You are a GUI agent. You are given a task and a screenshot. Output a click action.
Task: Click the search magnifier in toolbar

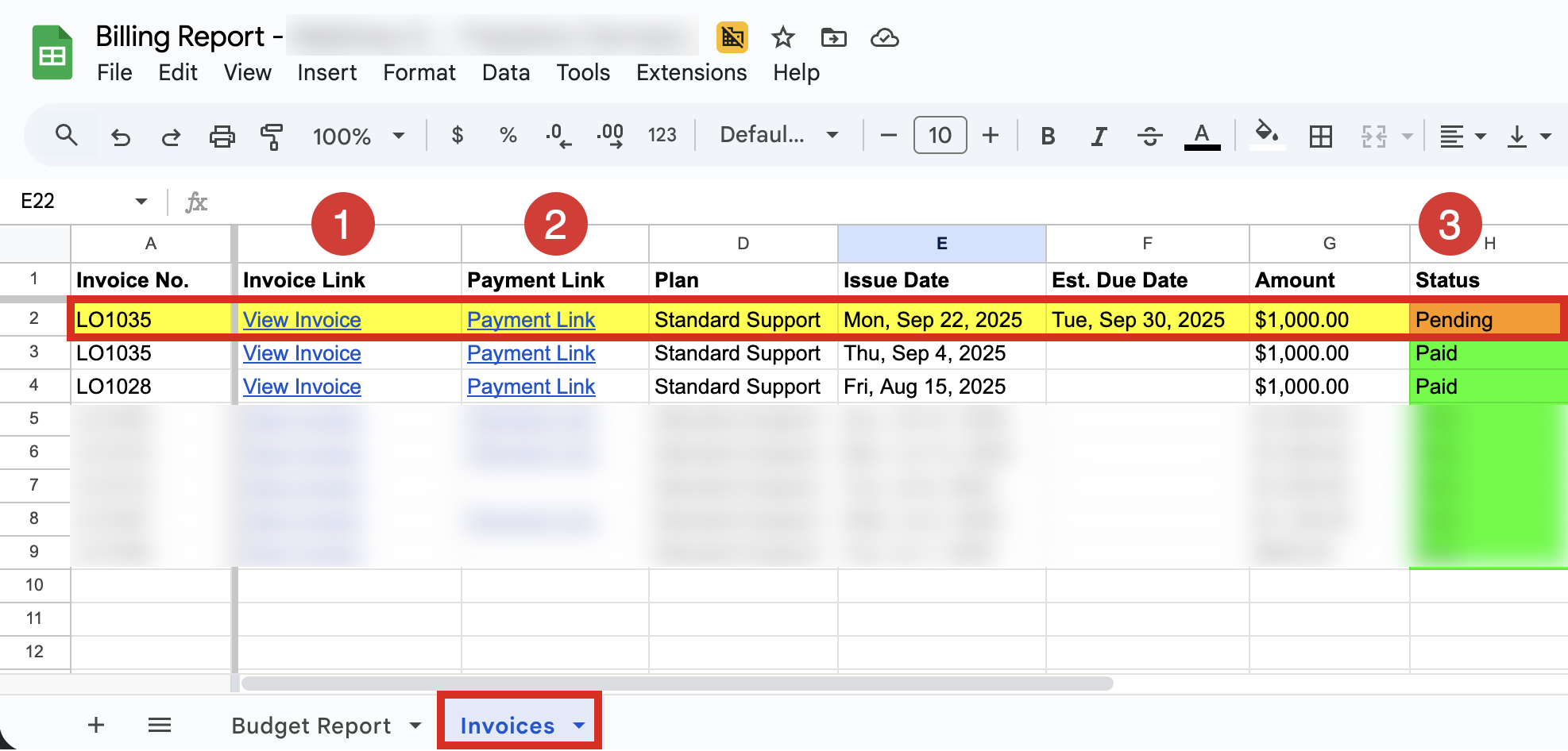pyautogui.click(x=67, y=136)
